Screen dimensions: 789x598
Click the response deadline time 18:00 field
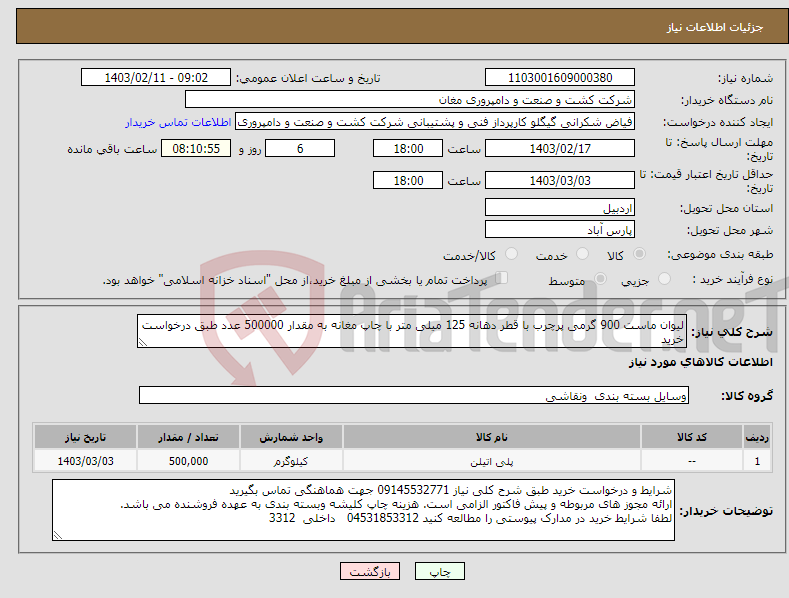(408, 148)
